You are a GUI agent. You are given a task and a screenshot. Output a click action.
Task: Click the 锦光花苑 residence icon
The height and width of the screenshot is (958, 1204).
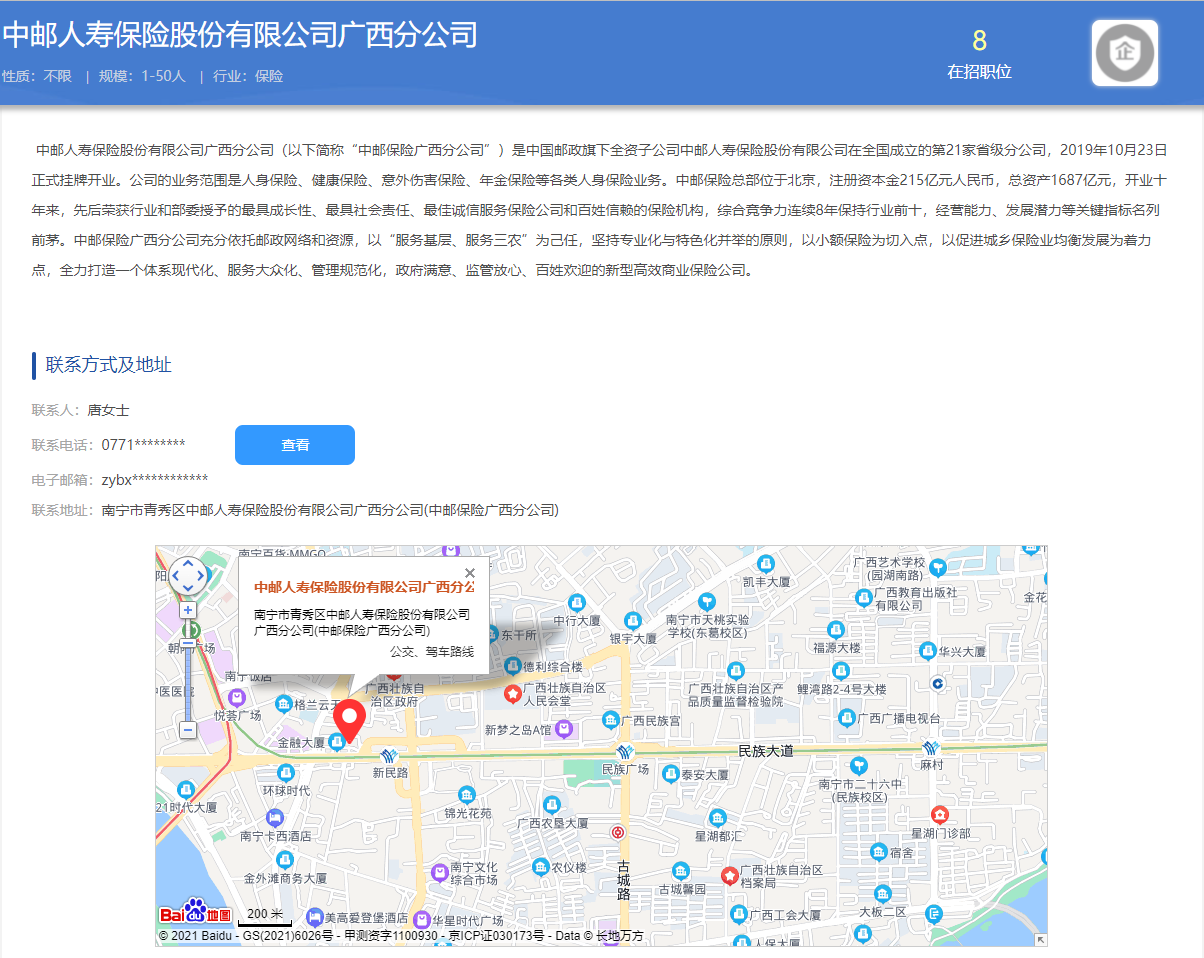tap(467, 795)
